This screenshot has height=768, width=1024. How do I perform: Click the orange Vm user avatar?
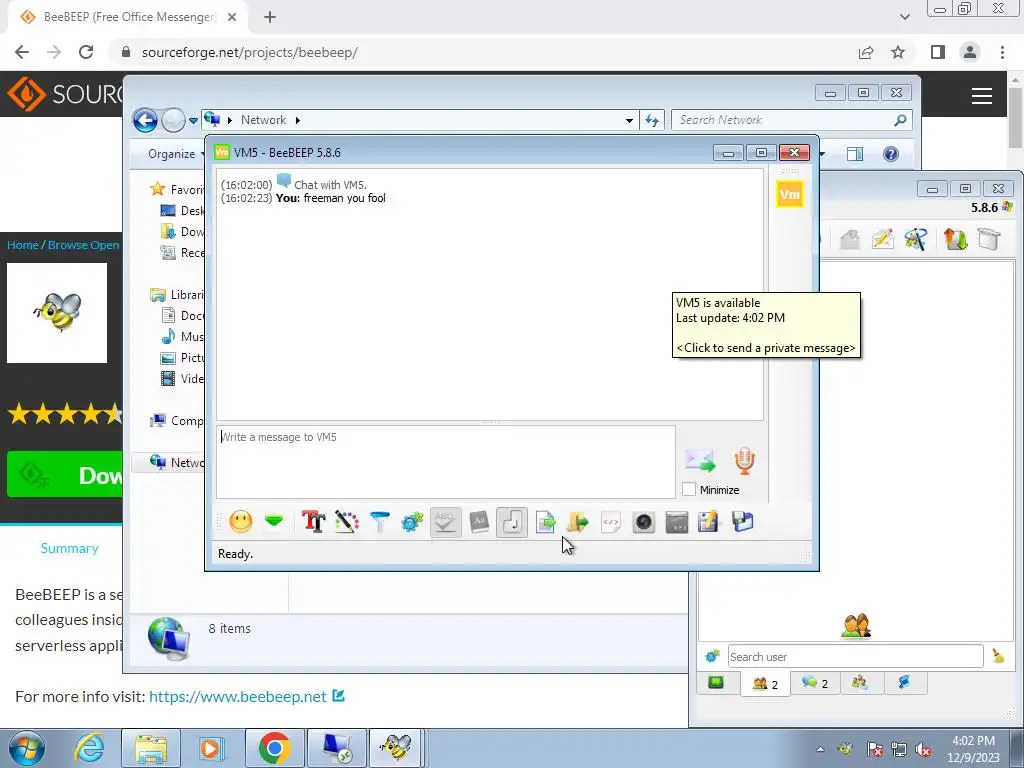point(790,194)
